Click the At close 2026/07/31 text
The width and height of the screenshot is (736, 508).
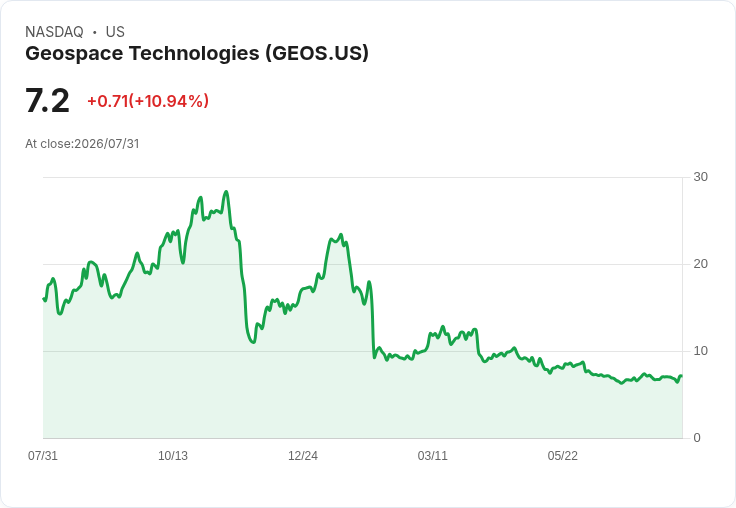[x=82, y=144]
